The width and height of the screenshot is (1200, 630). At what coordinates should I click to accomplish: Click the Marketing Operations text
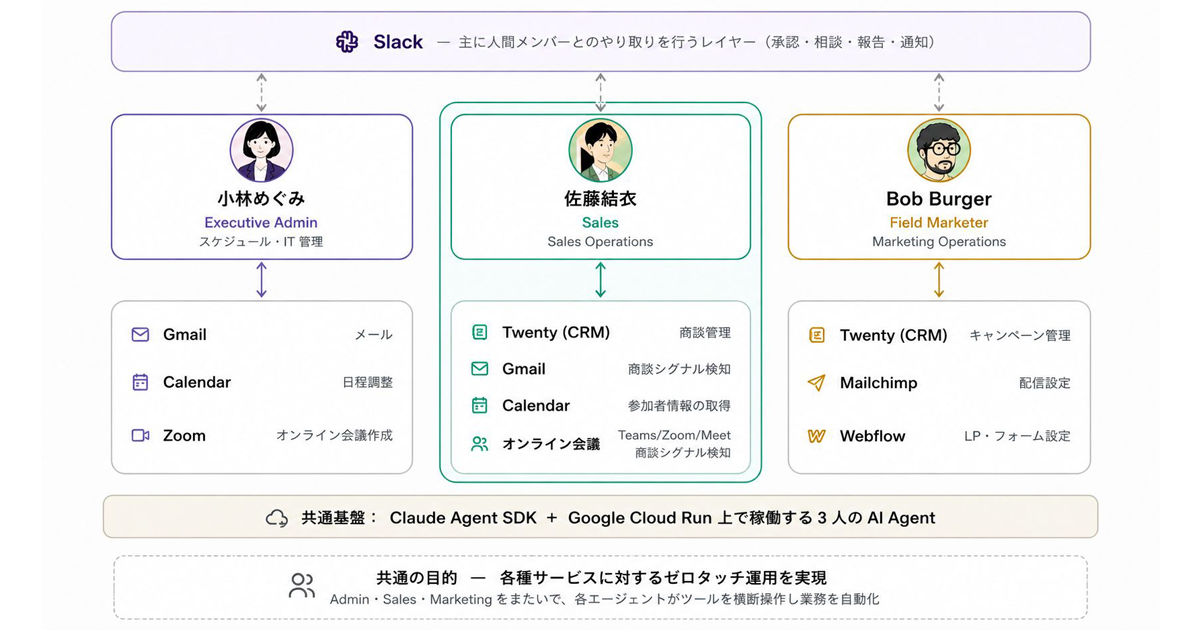[939, 242]
